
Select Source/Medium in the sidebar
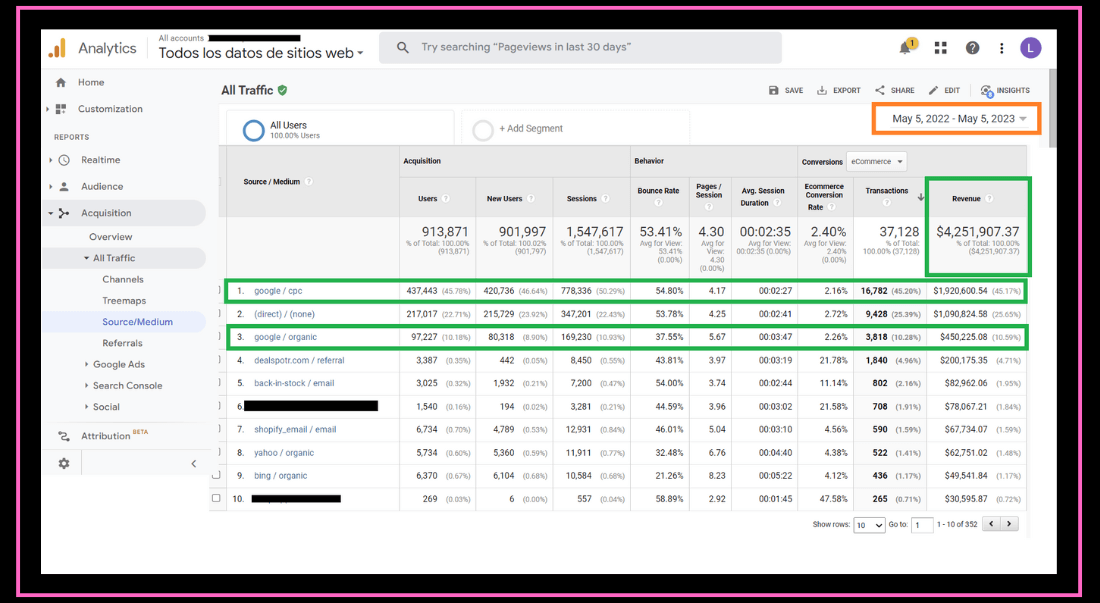tap(137, 322)
